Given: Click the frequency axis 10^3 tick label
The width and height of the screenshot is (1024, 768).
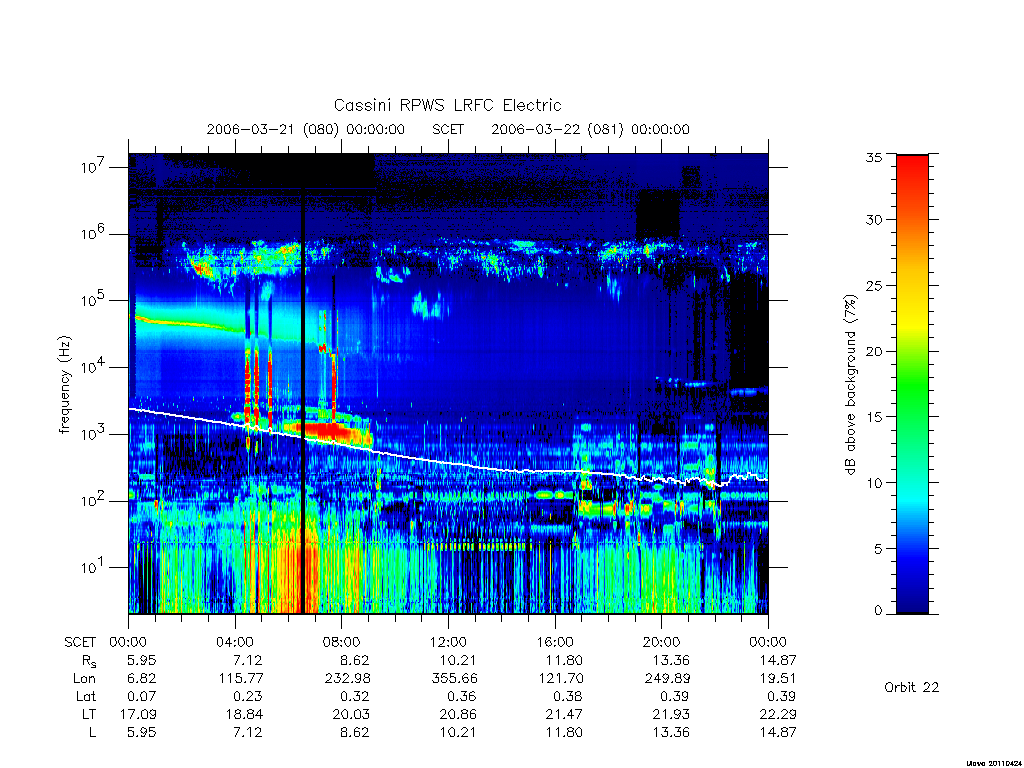Looking at the screenshot, I should tap(93, 432).
